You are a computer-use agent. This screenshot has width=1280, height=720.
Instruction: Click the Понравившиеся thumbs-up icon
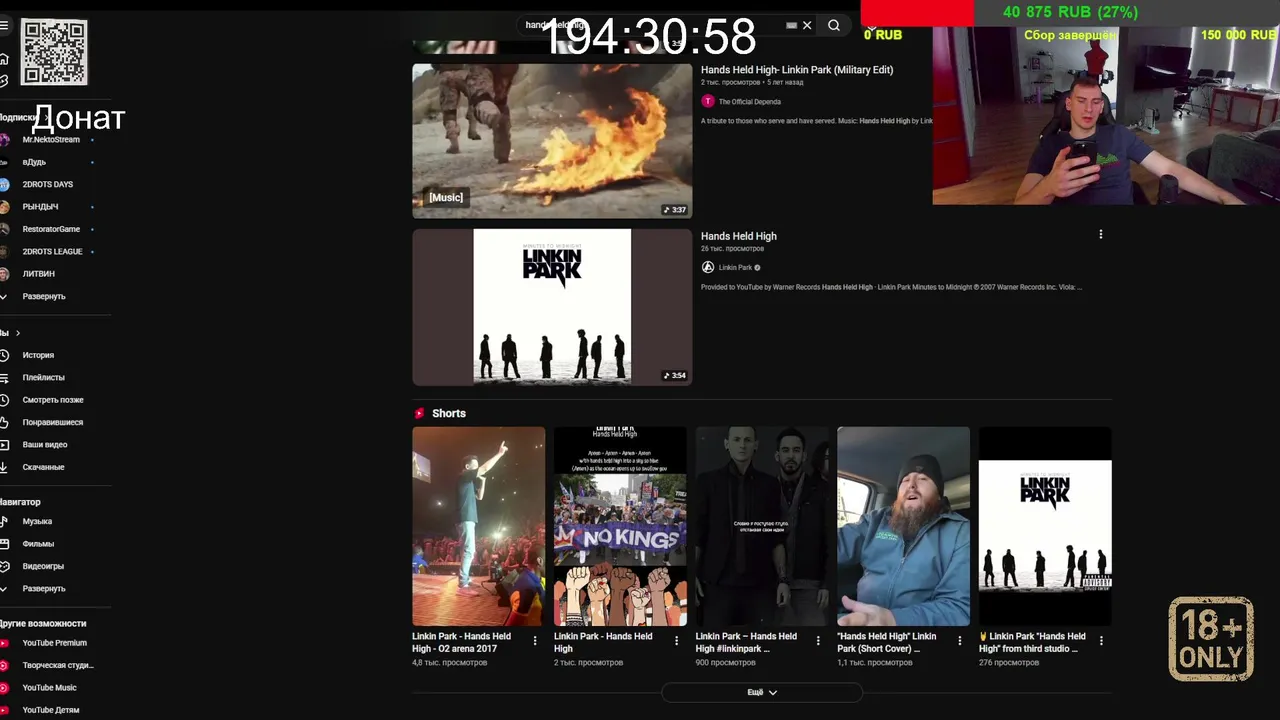[4, 422]
